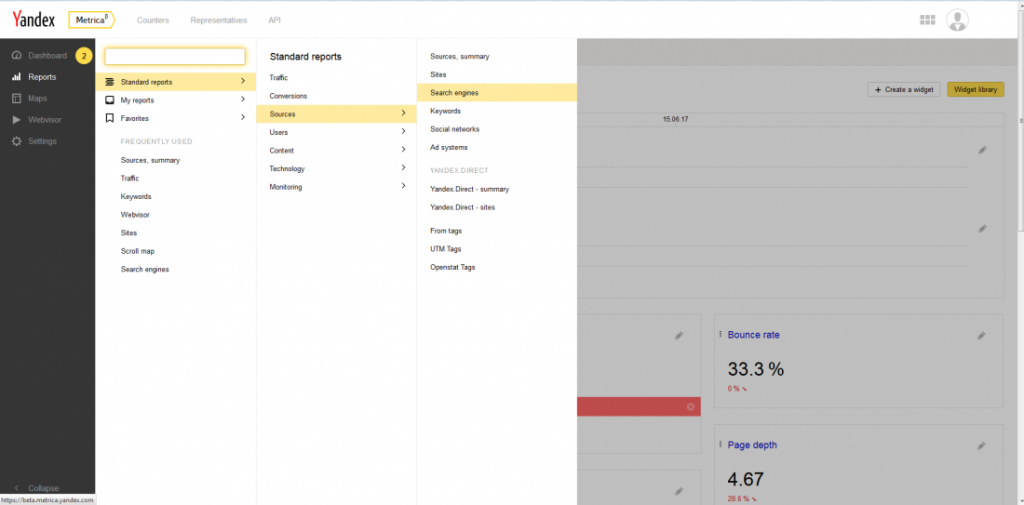Viewport: 1024px width, 505px height.
Task: Click the My reports monitor icon
Action: (x=110, y=101)
